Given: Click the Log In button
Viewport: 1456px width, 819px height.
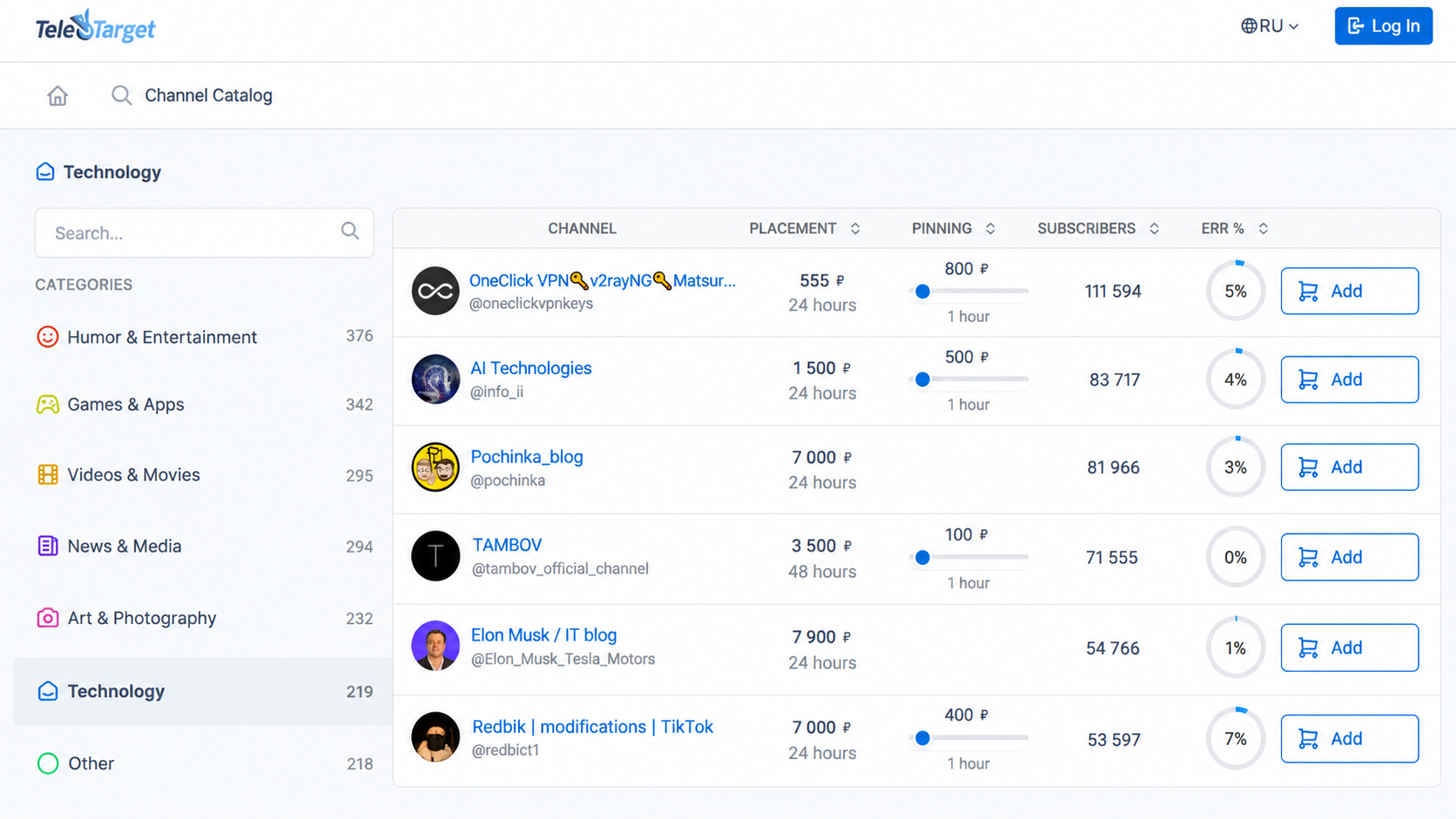Looking at the screenshot, I should pyautogui.click(x=1383, y=26).
